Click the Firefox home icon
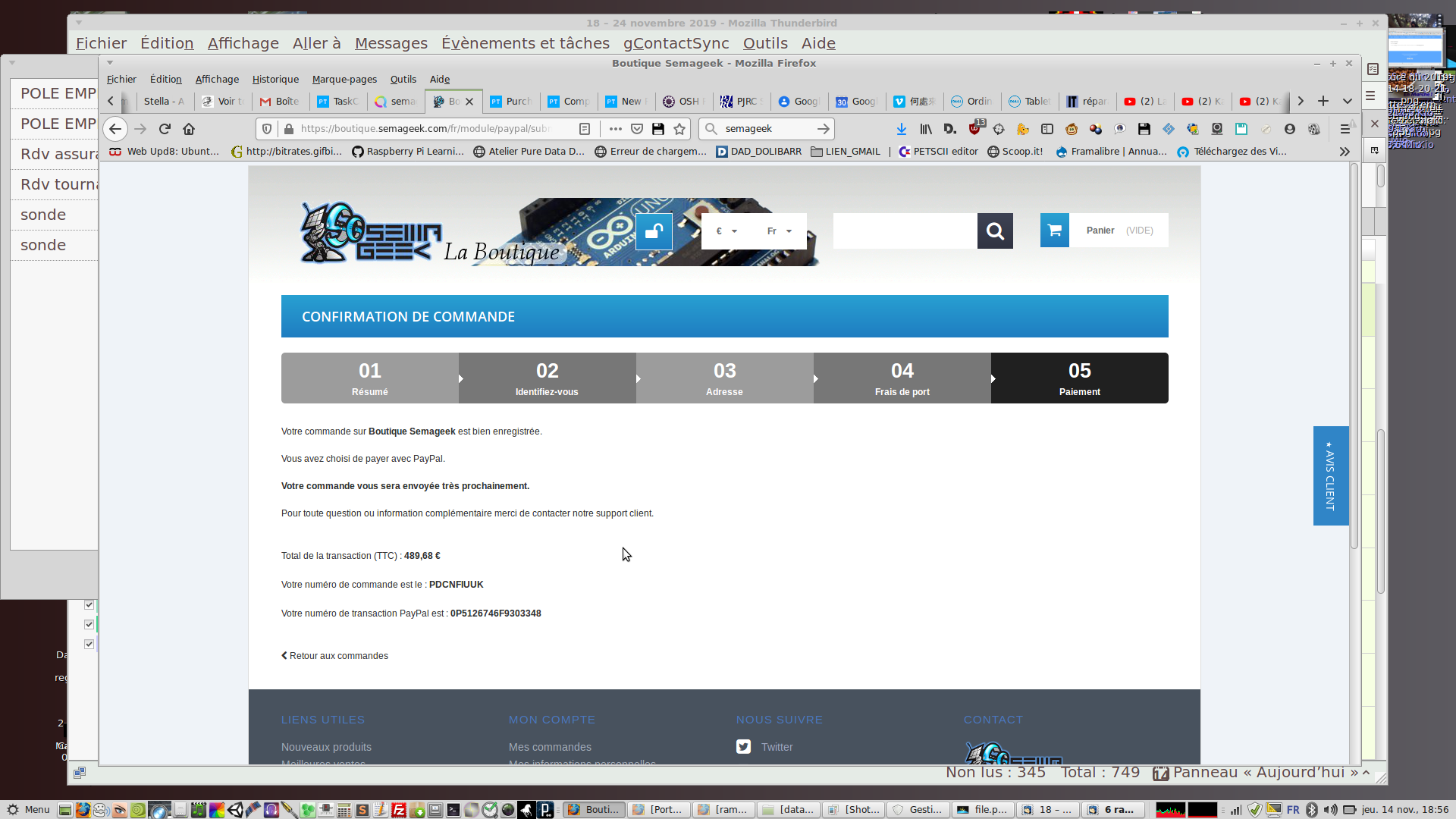 189,129
